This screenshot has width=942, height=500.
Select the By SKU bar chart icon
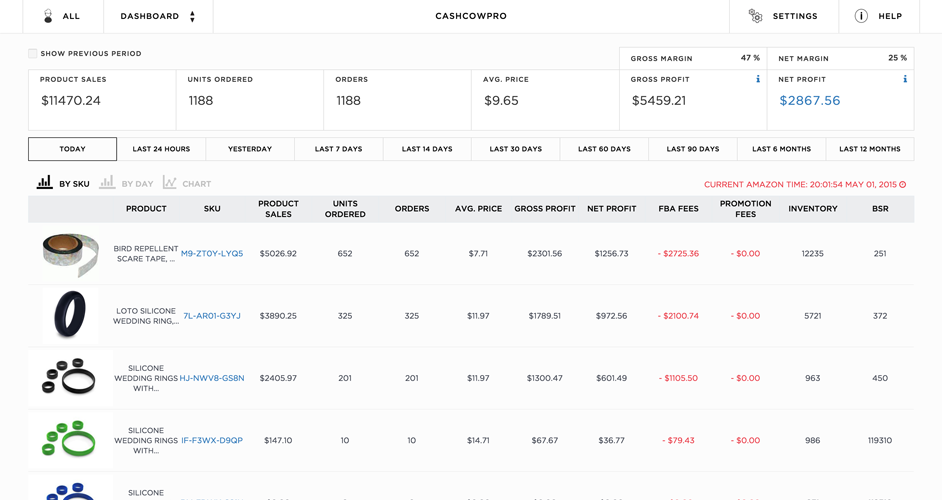44,182
